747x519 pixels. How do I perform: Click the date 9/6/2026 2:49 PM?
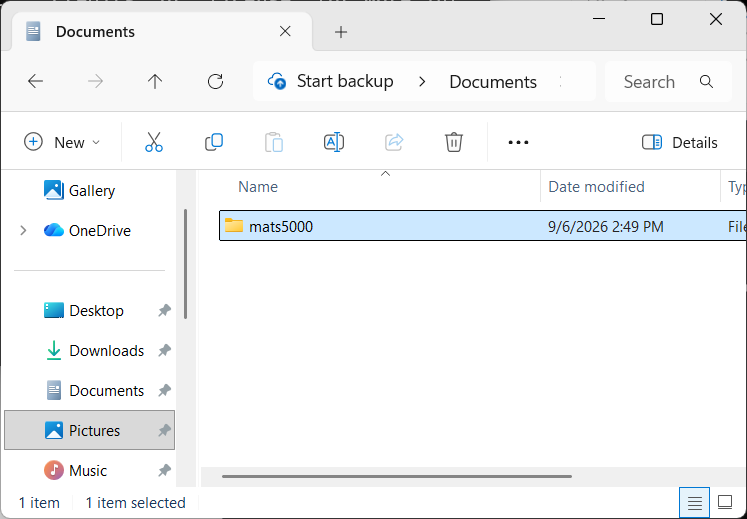pos(606,226)
